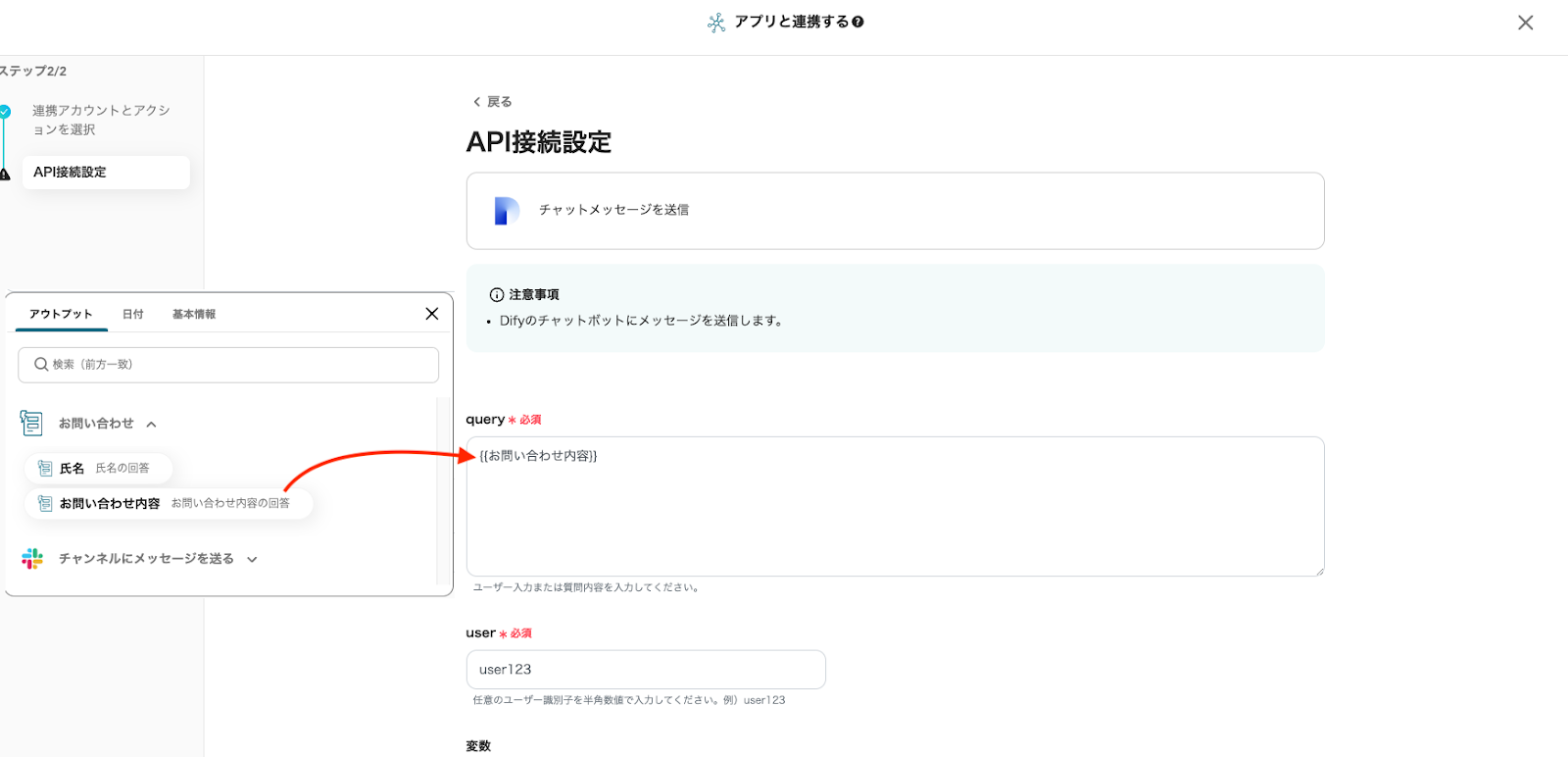Screen dimensions: 1568x757
Task: Click the output list scrollbar
Action: point(442,490)
